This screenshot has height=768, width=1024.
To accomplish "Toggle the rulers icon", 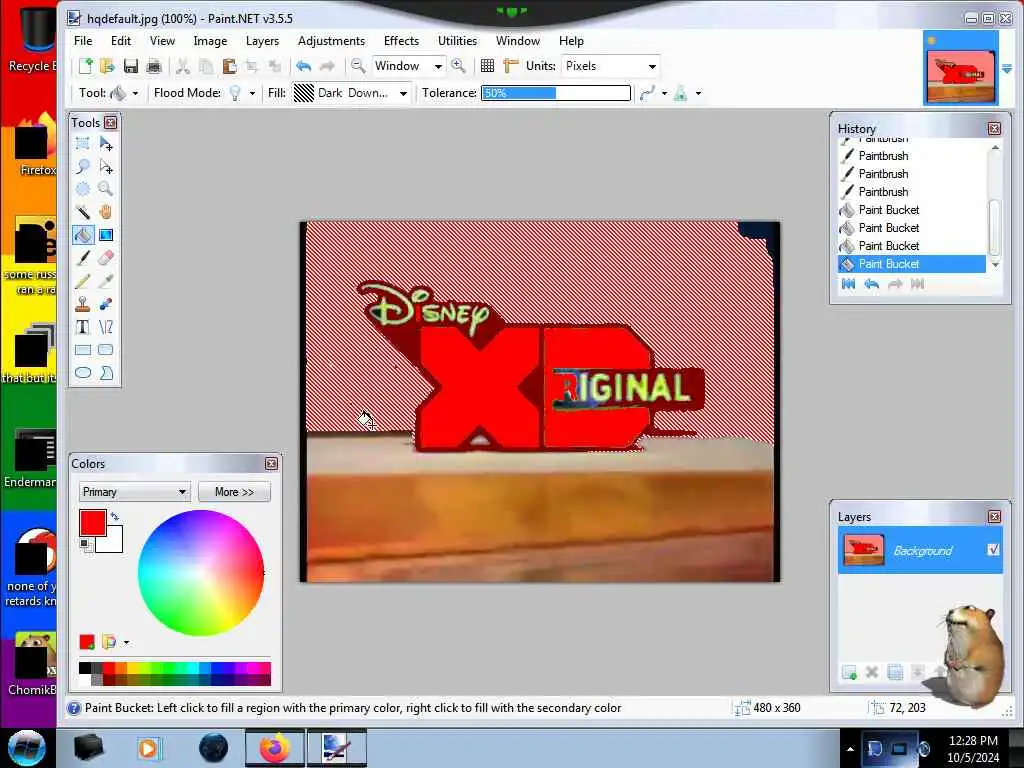I will (x=511, y=66).
